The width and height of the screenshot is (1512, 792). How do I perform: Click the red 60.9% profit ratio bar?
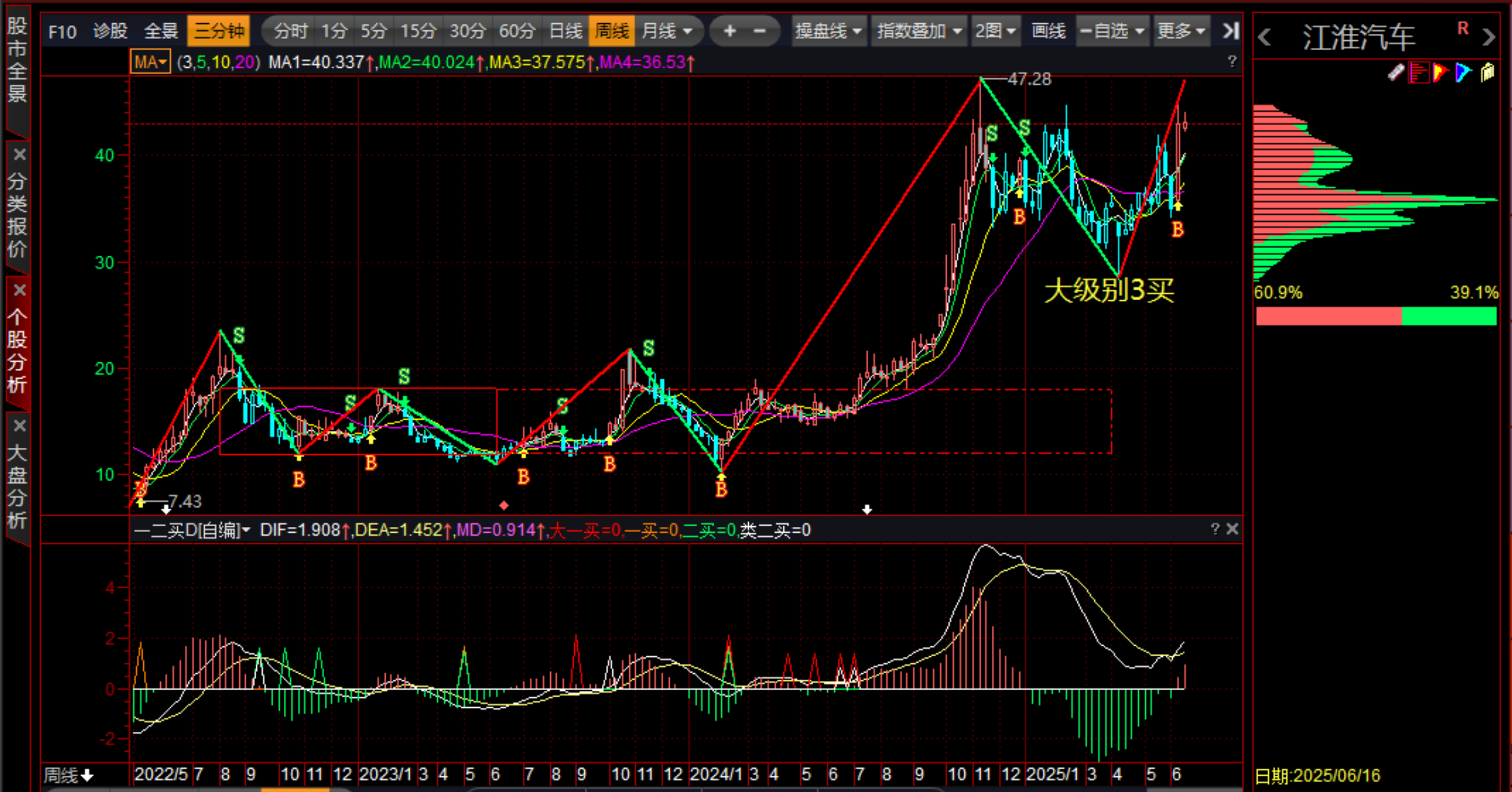[x=1329, y=316]
